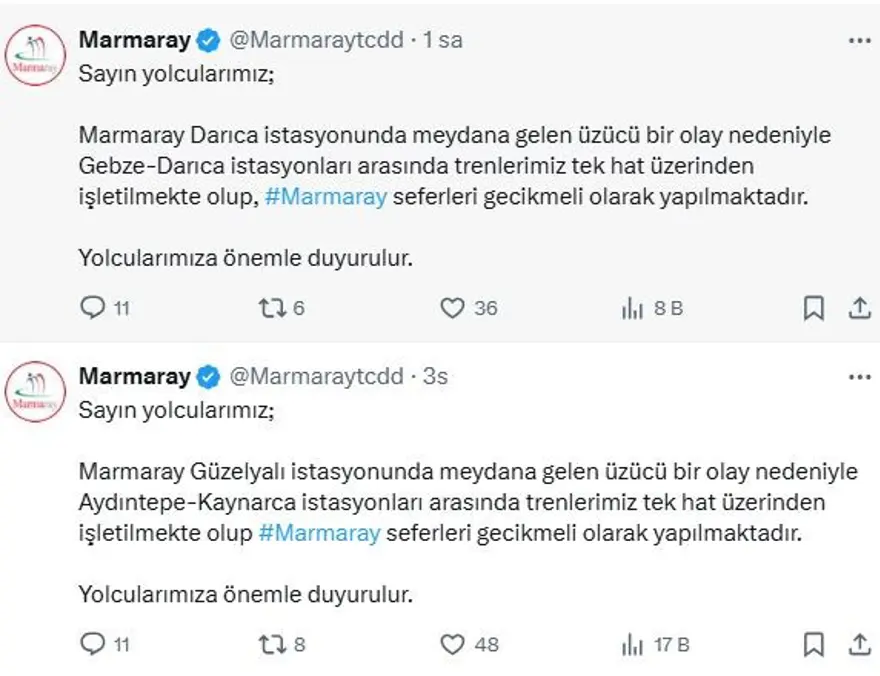Retweet the Güzelyalı station announcement
880x676 pixels.
[x=271, y=645]
